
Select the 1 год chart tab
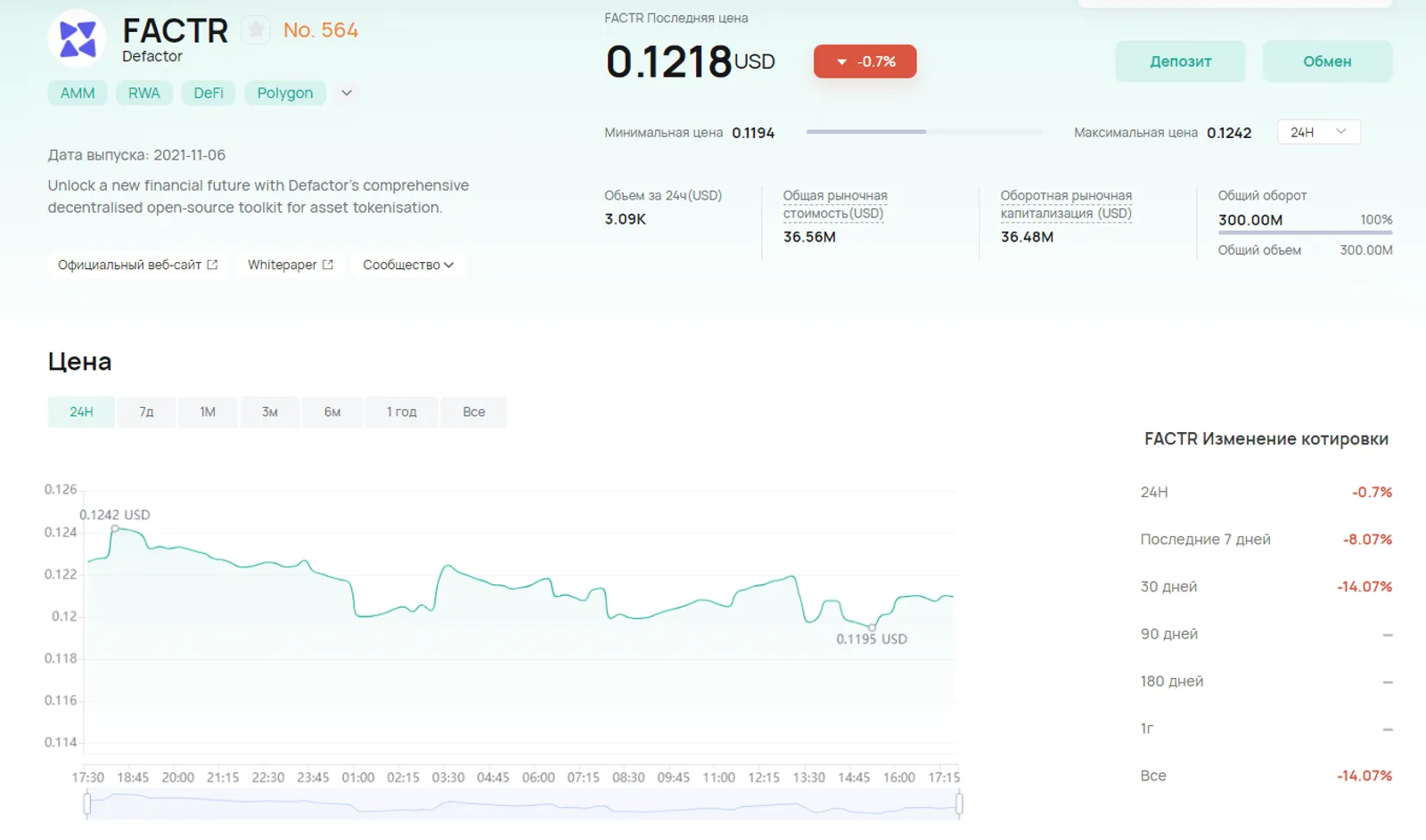click(401, 412)
